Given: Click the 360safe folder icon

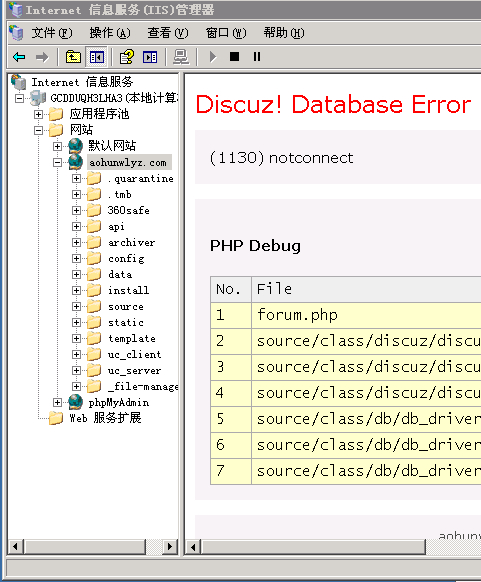Looking at the screenshot, I should 94,210.
